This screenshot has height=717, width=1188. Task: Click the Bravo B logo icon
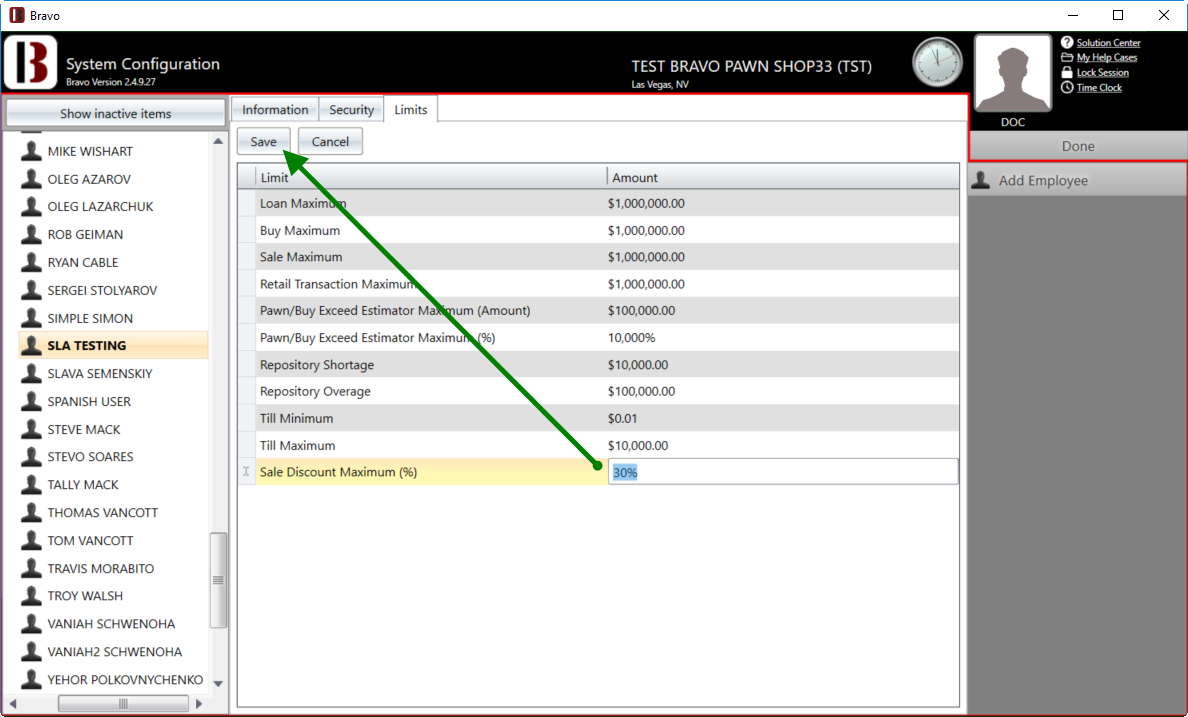(x=31, y=62)
